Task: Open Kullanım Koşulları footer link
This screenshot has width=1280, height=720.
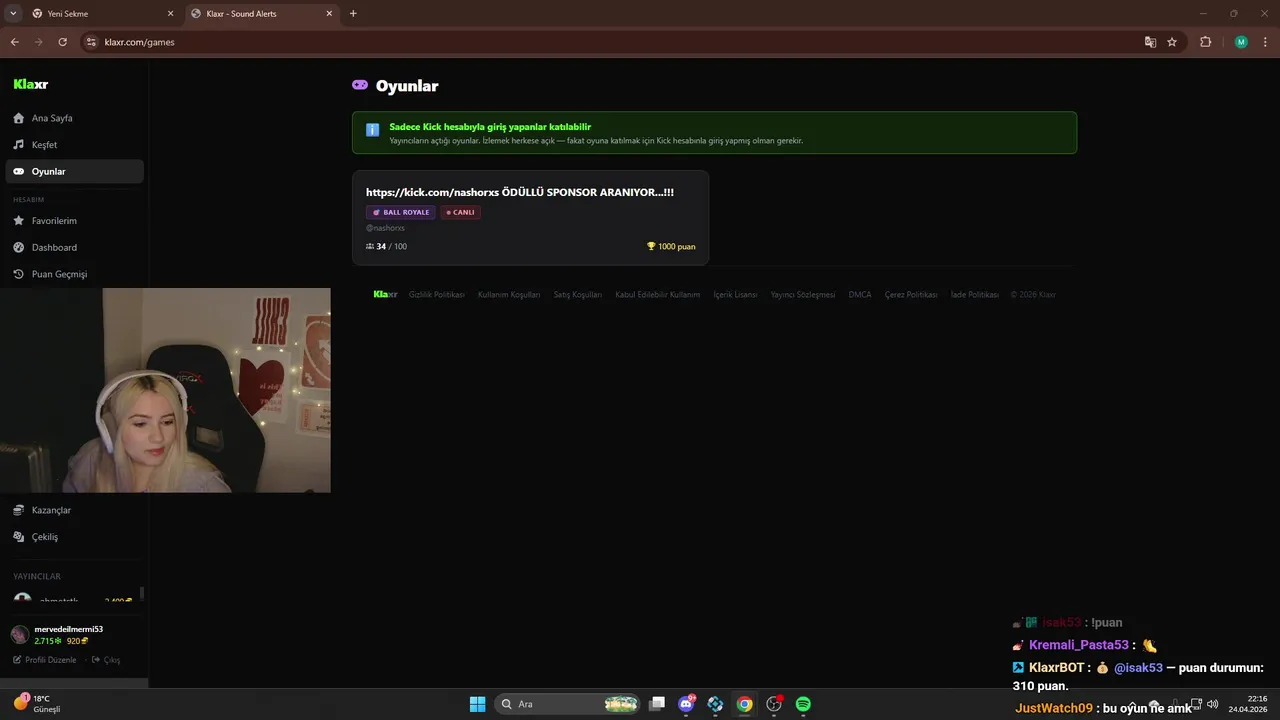Action: point(509,295)
